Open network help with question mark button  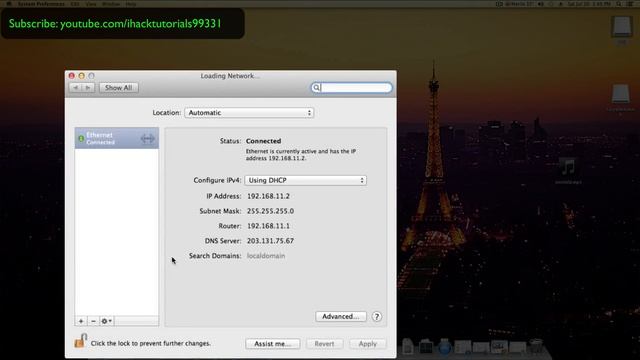click(377, 316)
